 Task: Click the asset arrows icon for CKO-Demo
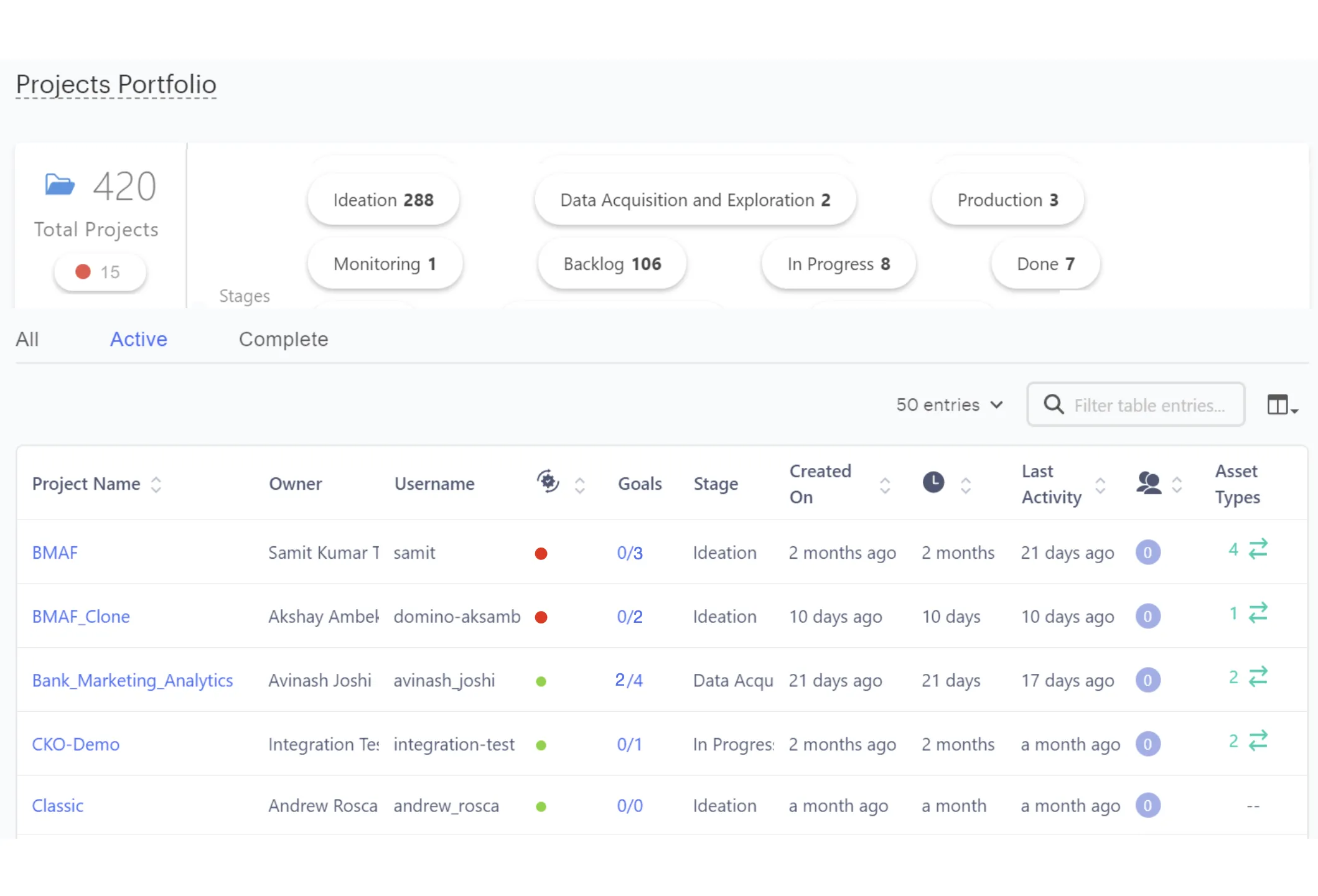(x=1258, y=740)
